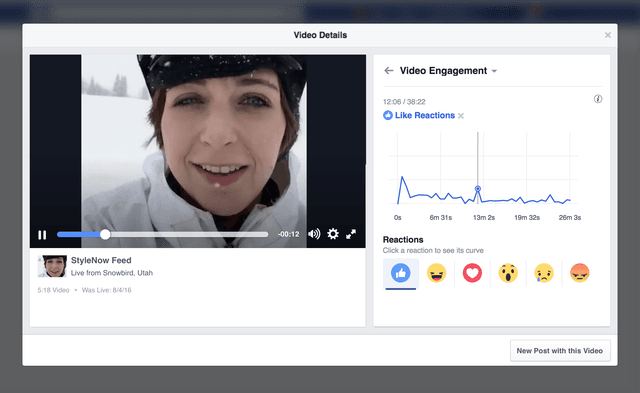Expand the Video Engagement dropdown arrow

(x=494, y=71)
